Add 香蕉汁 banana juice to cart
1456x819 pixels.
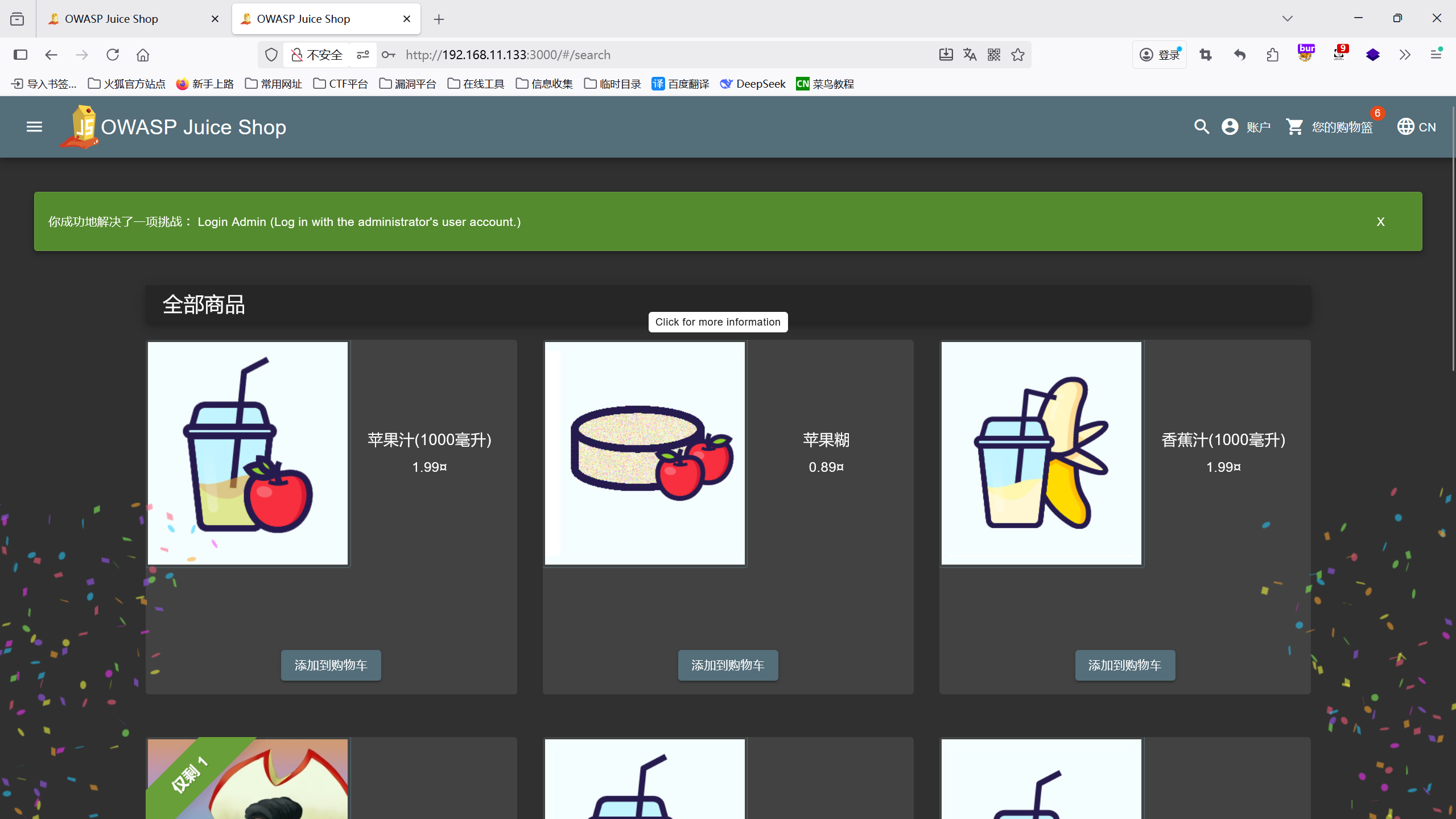pyautogui.click(x=1124, y=665)
